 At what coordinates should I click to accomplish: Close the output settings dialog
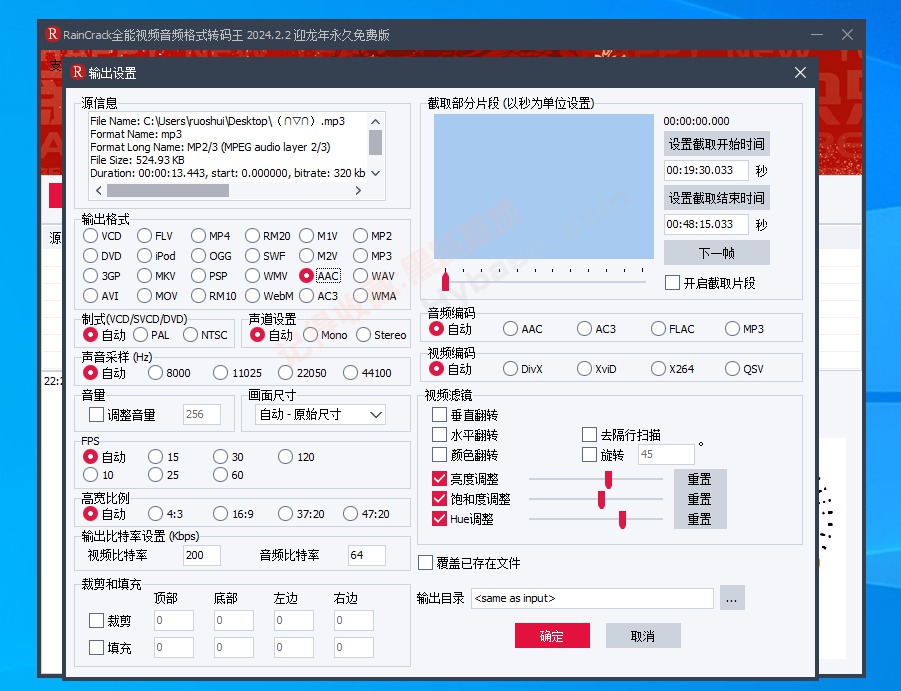pyautogui.click(x=800, y=72)
